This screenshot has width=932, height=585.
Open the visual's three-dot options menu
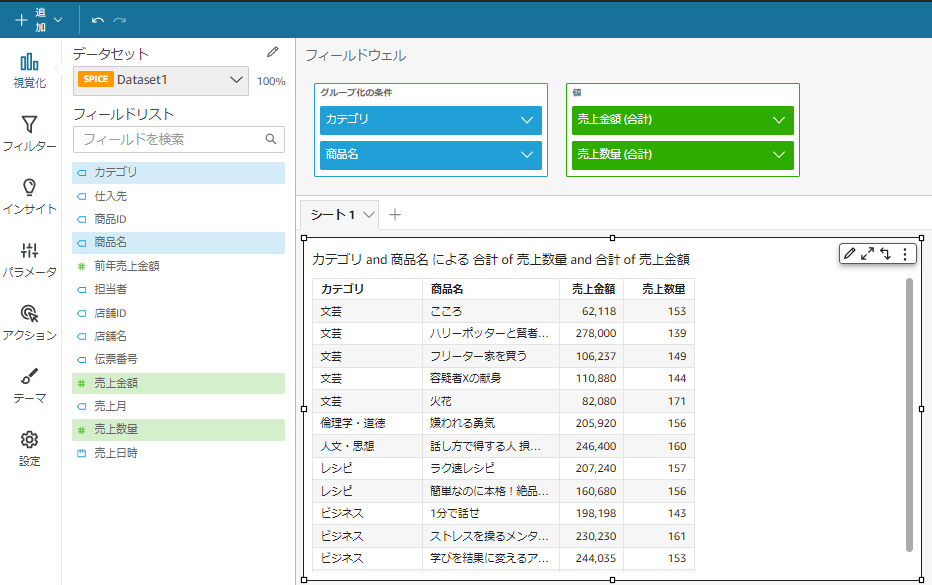pos(905,254)
